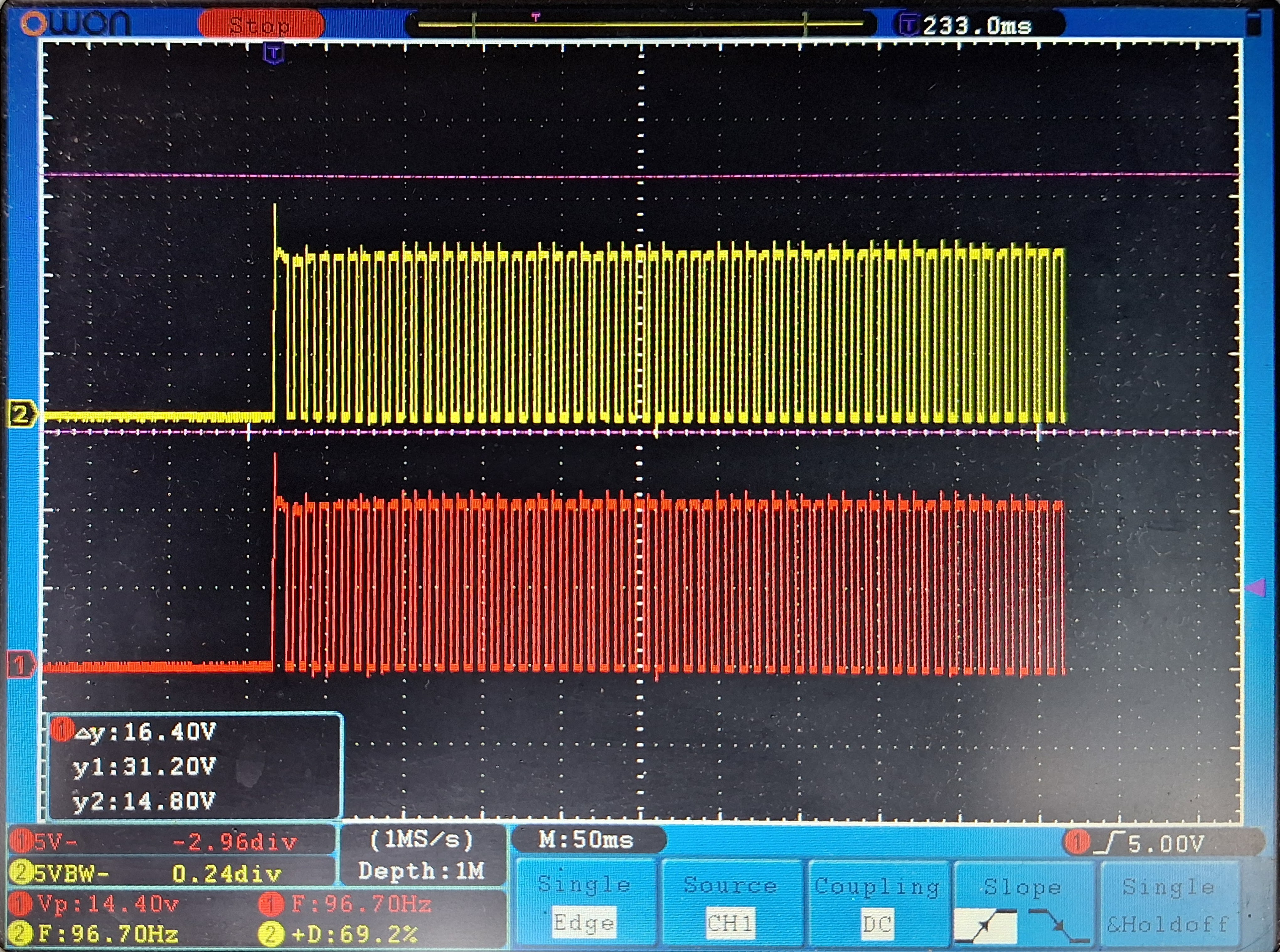The width and height of the screenshot is (1280, 952).
Task: Click the yellow channel 2 ground marker
Action: [x=21, y=414]
